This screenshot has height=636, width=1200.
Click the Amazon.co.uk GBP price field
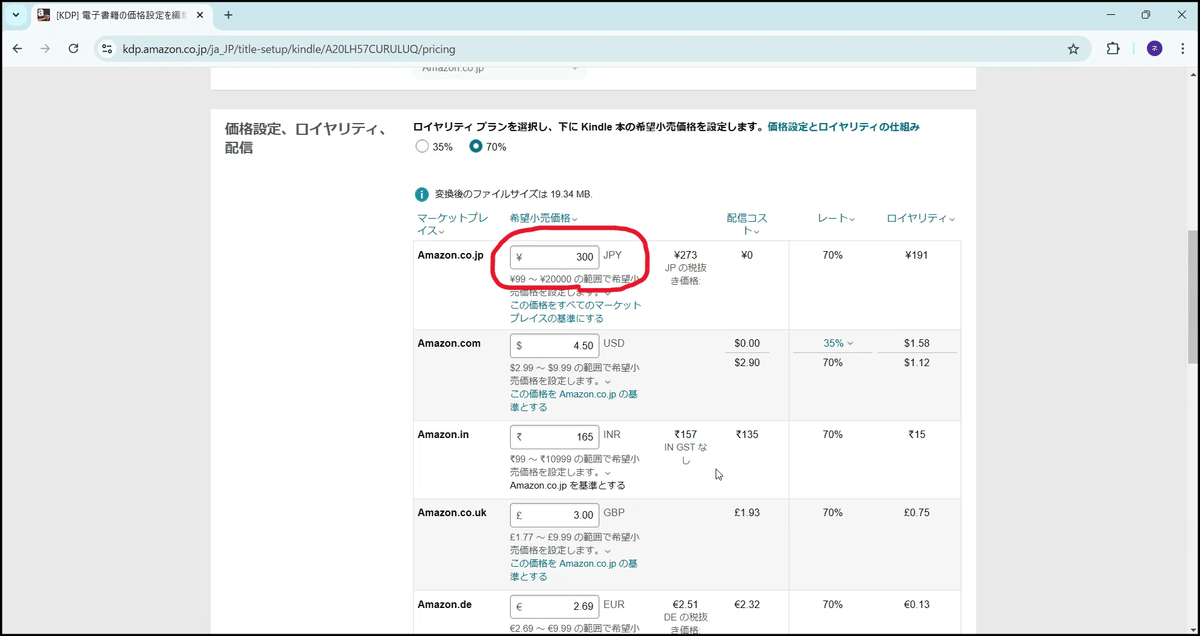pyautogui.click(x=555, y=514)
